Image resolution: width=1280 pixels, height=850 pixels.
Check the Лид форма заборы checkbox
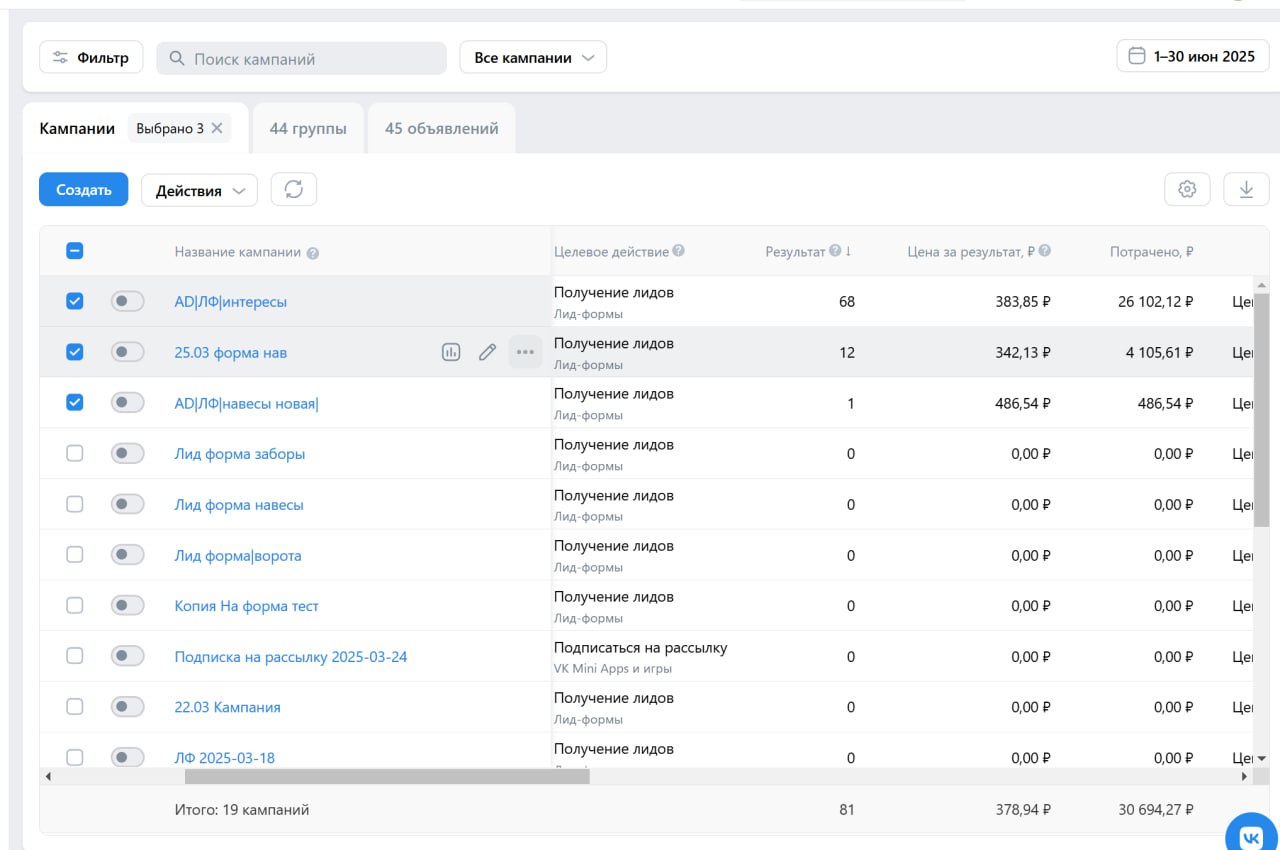[x=74, y=453]
